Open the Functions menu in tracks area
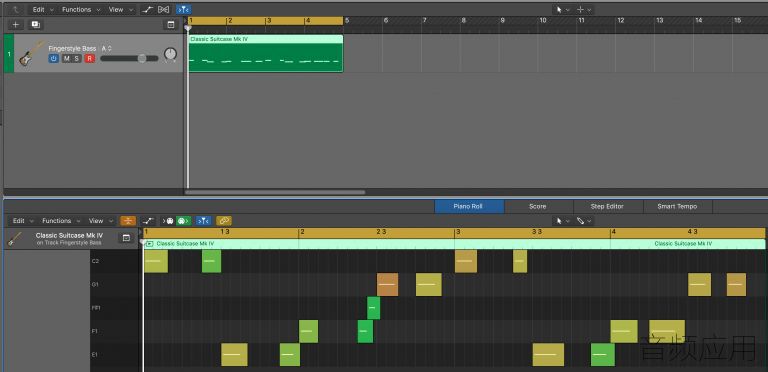 (80, 9)
